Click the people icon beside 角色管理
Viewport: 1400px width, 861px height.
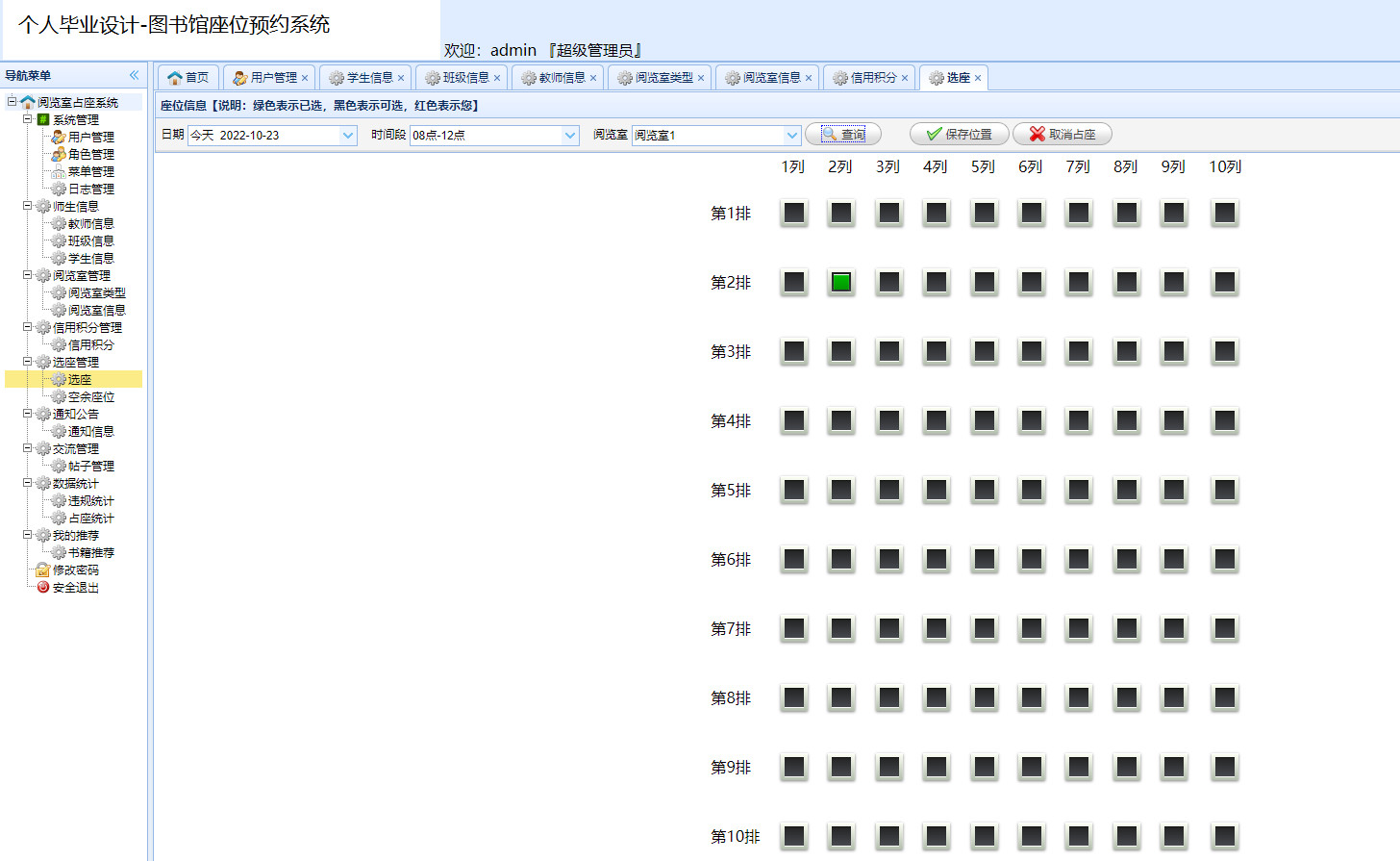point(59,154)
